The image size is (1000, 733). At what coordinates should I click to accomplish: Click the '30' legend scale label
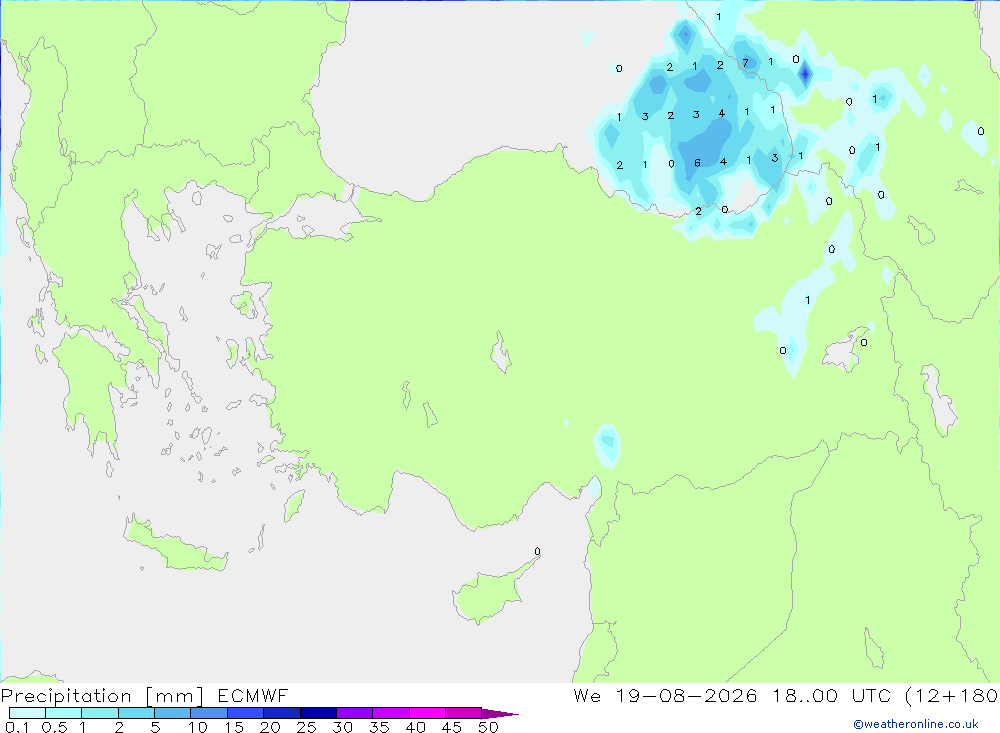[342, 727]
